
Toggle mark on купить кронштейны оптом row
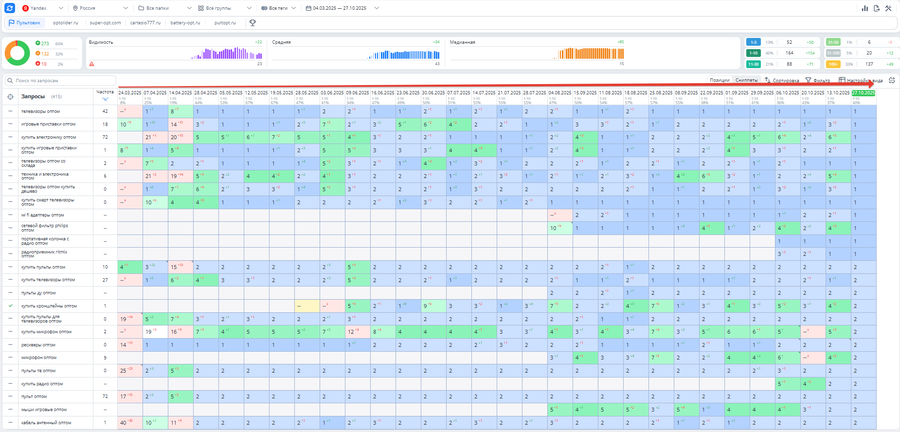pyautogui.click(x=10, y=306)
